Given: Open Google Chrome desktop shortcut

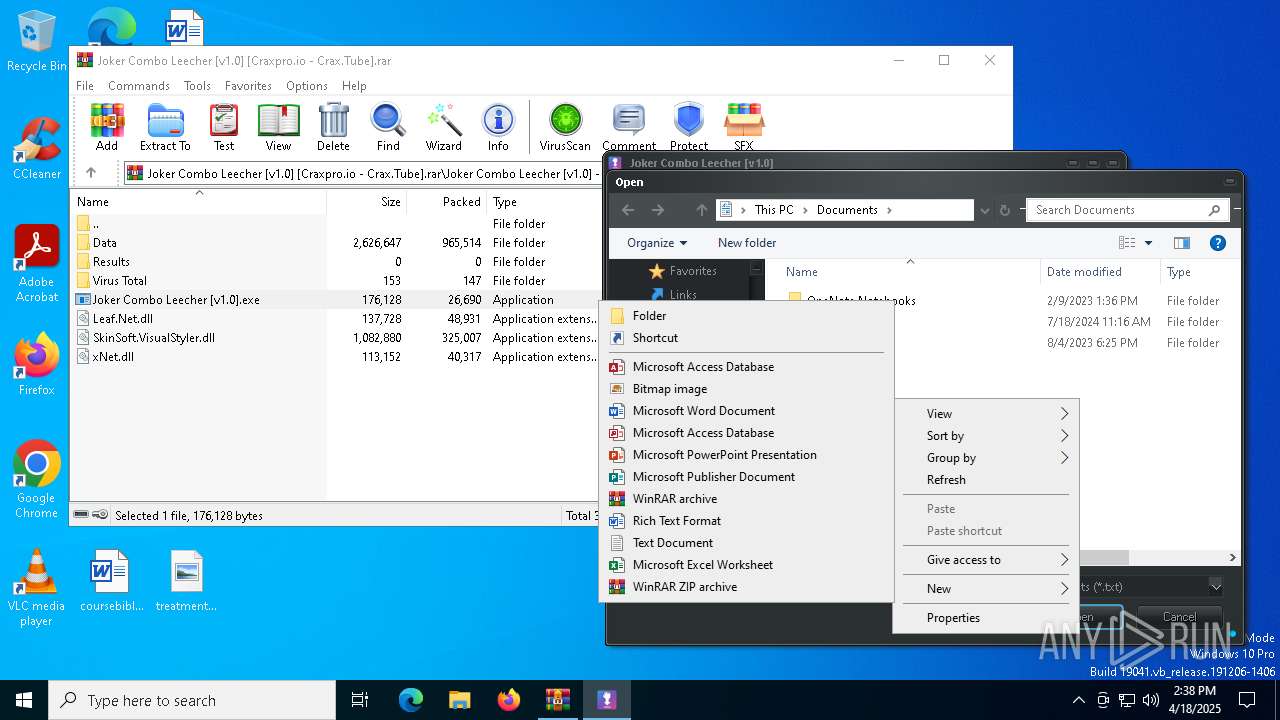Looking at the screenshot, I should pyautogui.click(x=36, y=480).
